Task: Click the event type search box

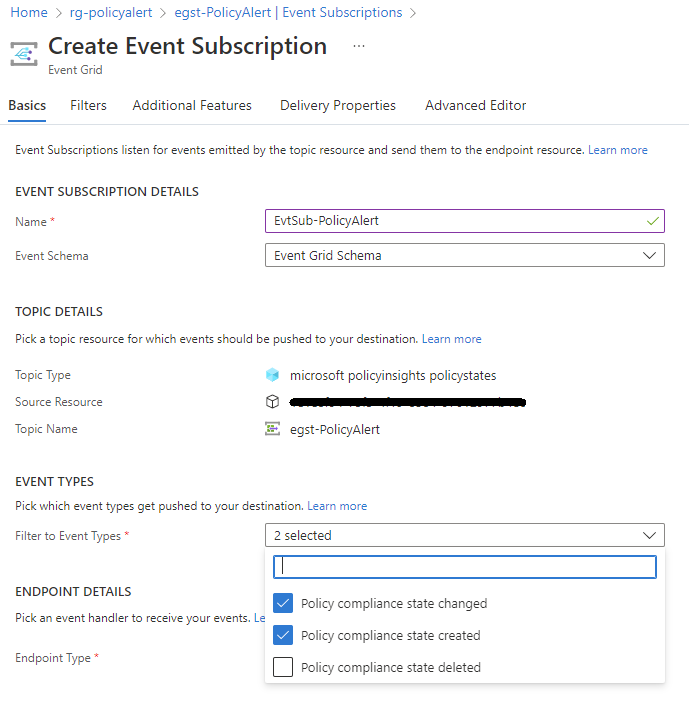Action: [x=465, y=567]
